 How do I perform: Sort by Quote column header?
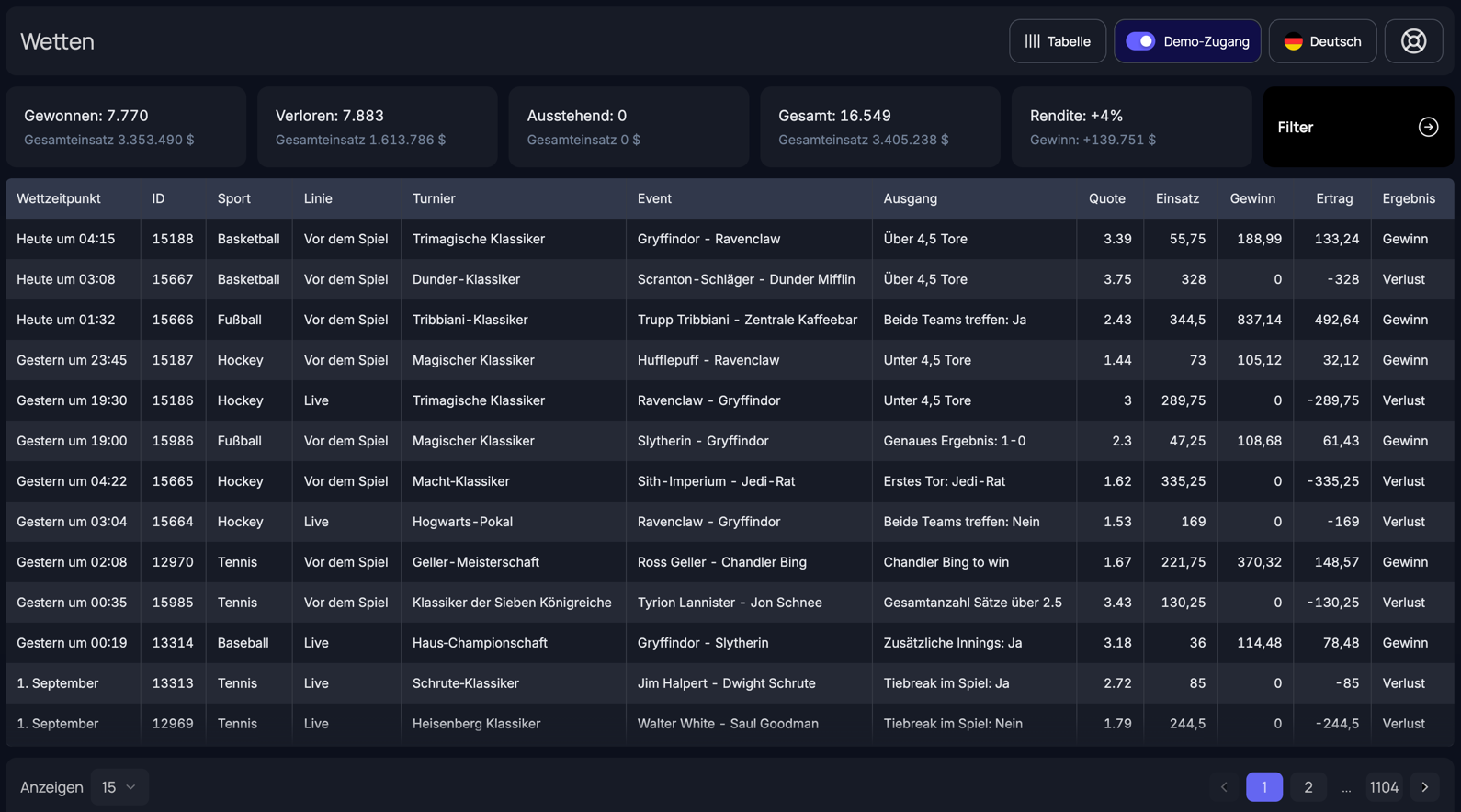tap(1106, 198)
